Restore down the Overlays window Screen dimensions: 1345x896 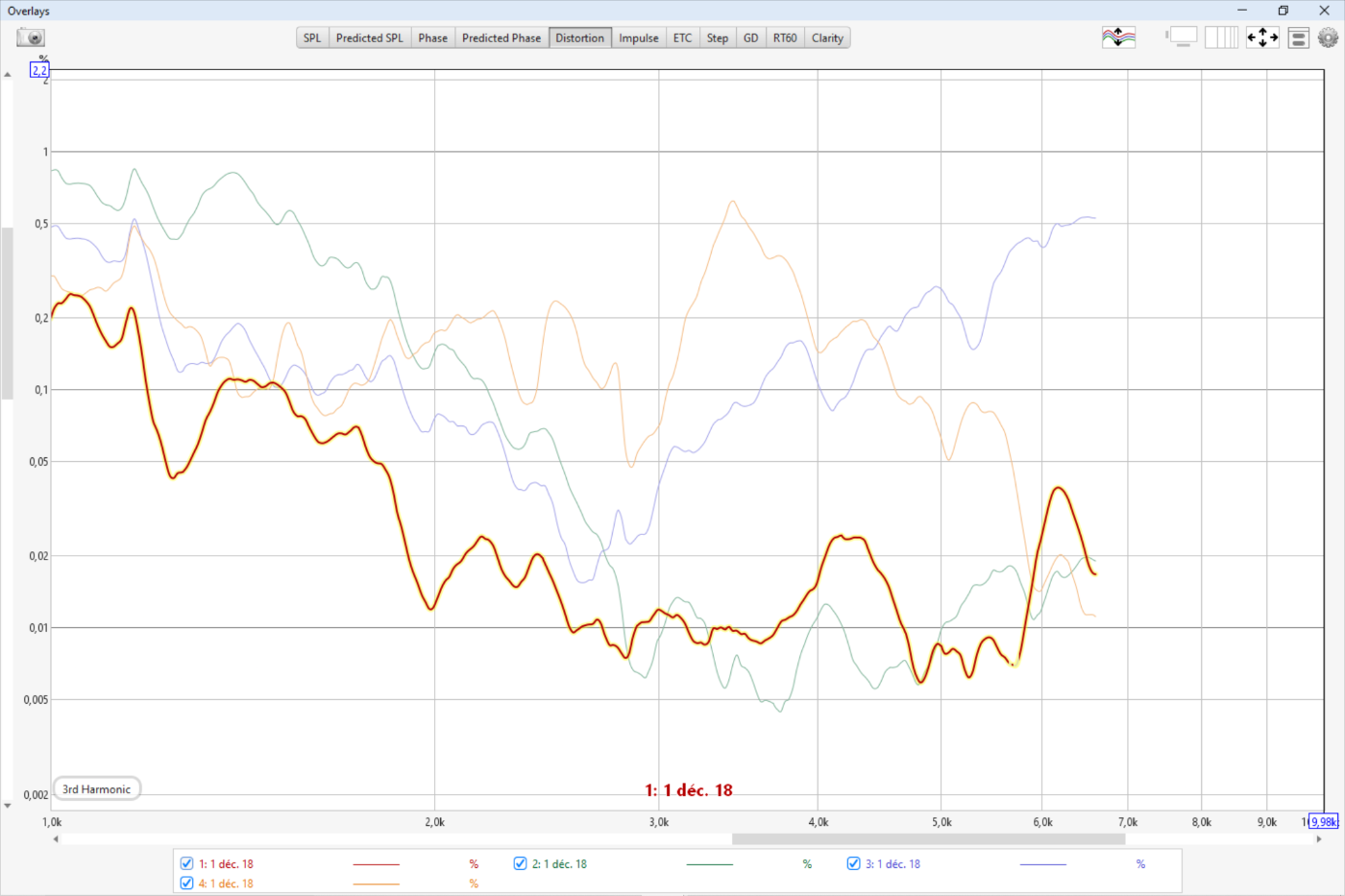pos(1283,11)
